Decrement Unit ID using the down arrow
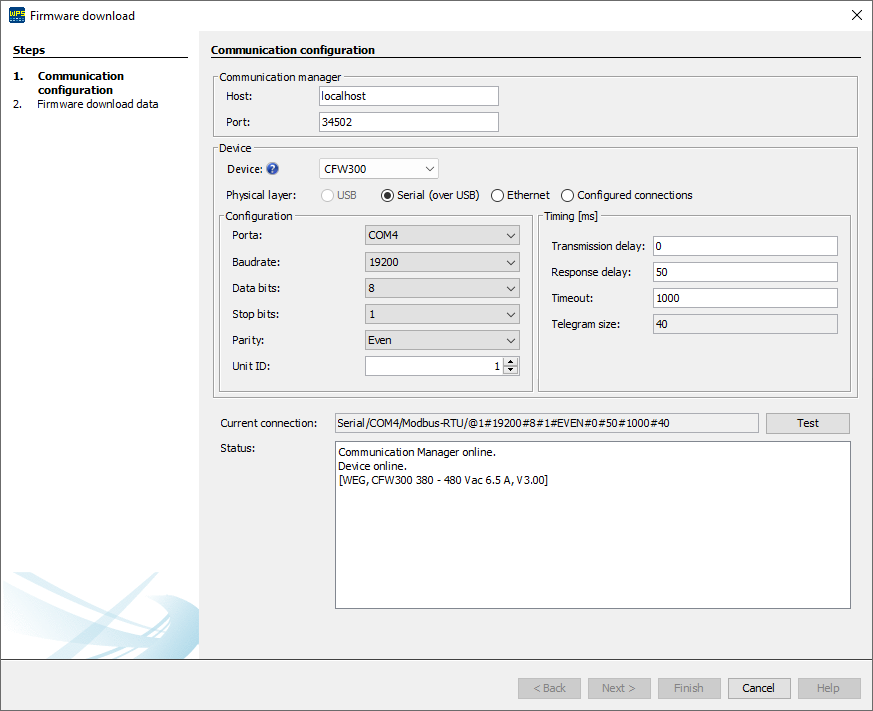The image size is (873, 711). 508,369
